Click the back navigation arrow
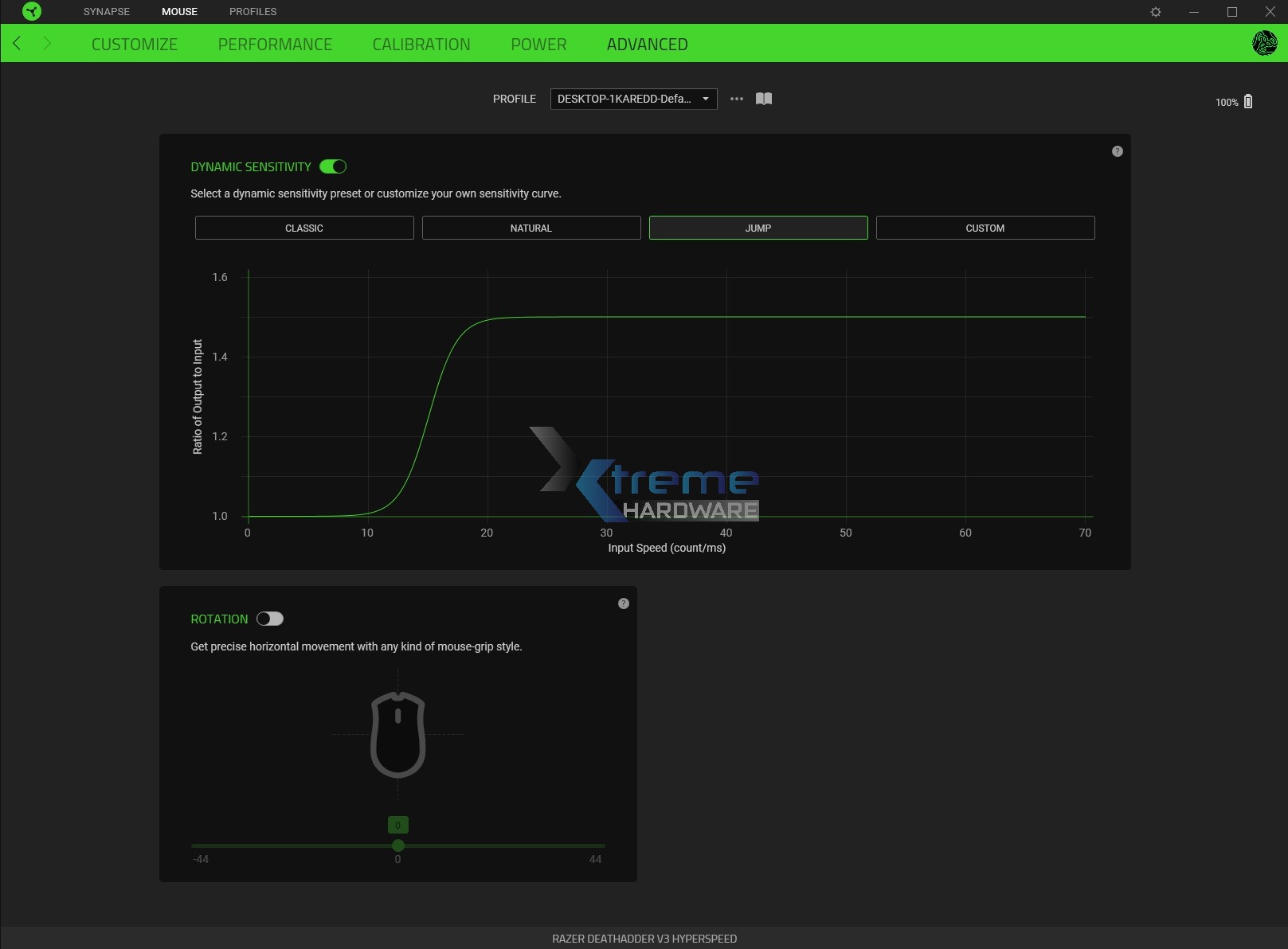Screen dimensions: 1288x949 coord(17,44)
